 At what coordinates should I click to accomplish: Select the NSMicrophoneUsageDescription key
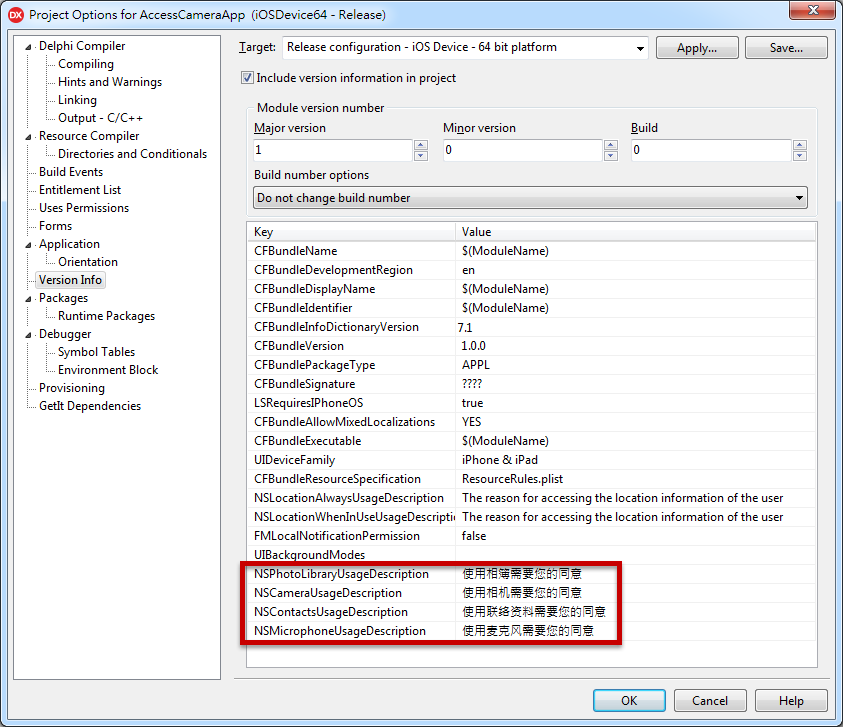click(x=340, y=631)
